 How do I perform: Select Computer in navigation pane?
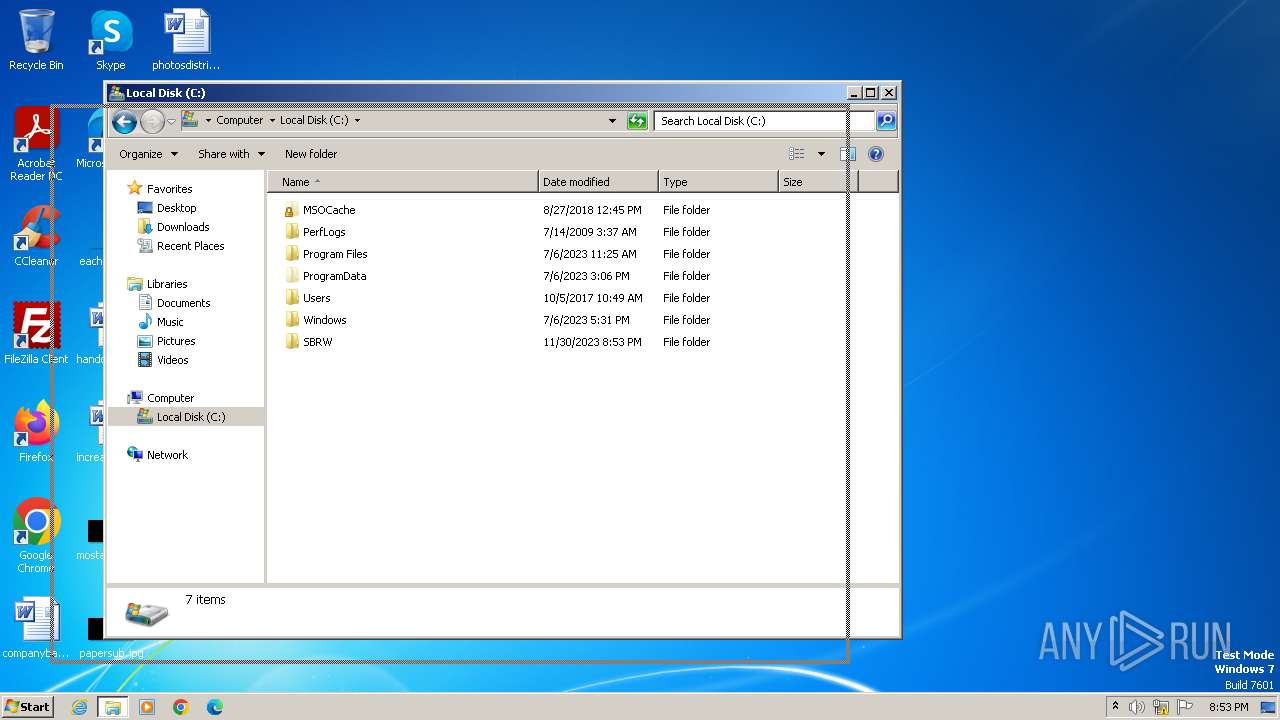click(x=170, y=398)
